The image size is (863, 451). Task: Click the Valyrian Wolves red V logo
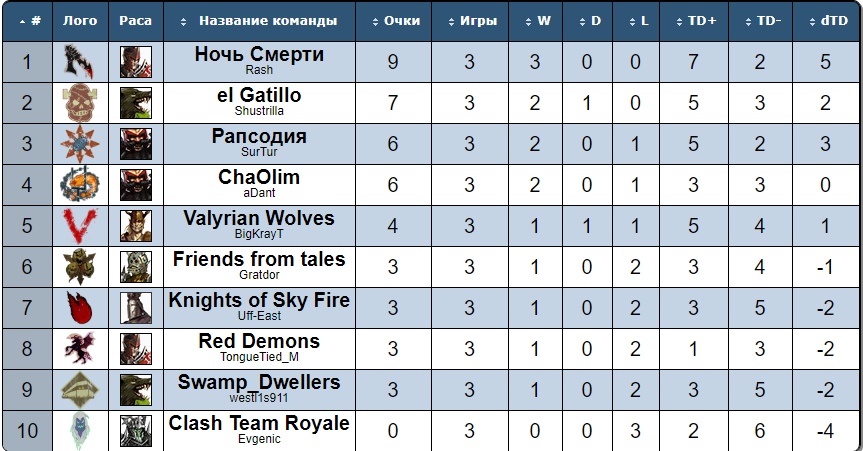(80, 226)
